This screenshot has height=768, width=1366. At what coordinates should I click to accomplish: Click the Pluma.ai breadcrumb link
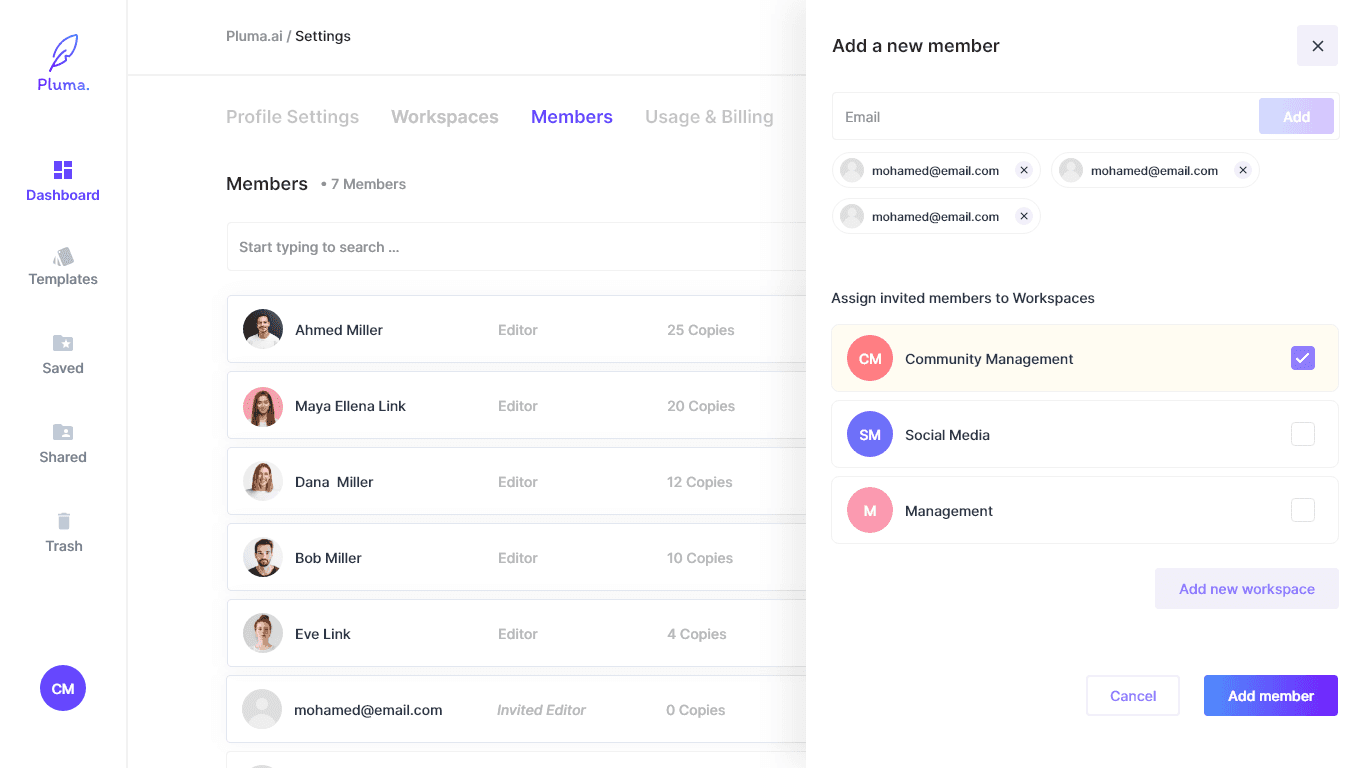tap(254, 36)
